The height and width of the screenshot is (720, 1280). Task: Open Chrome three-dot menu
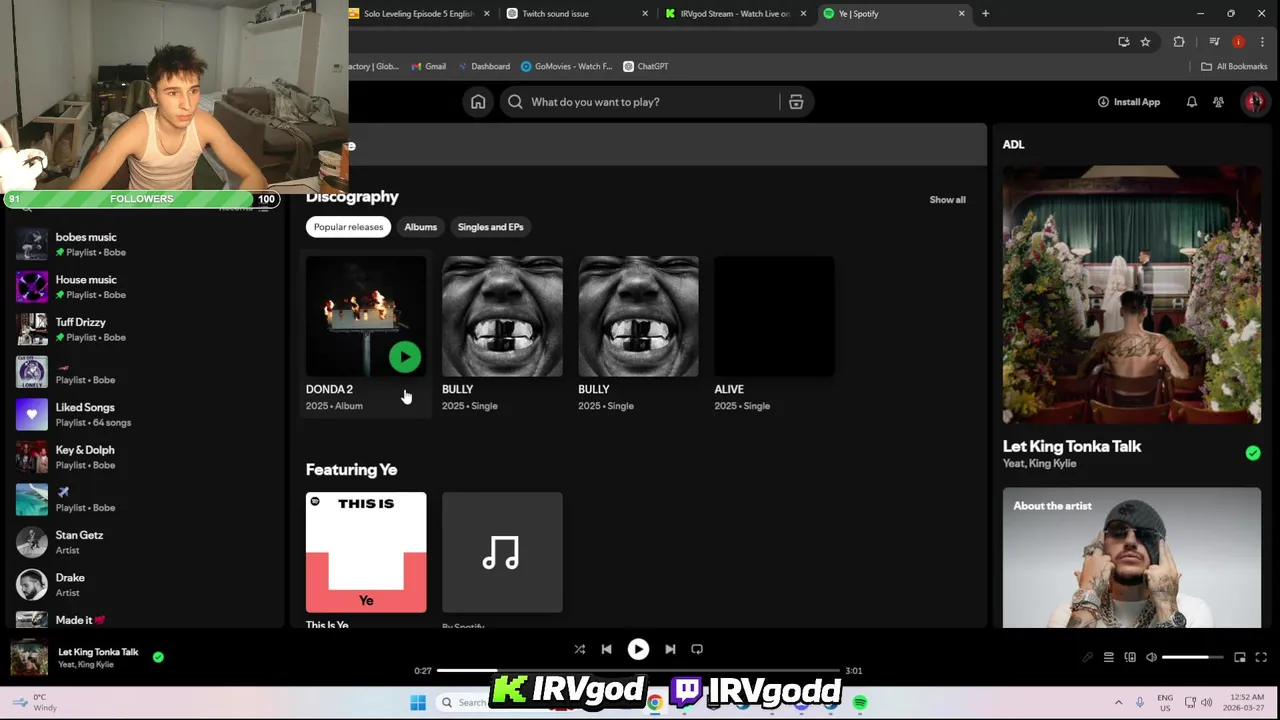(1261, 42)
